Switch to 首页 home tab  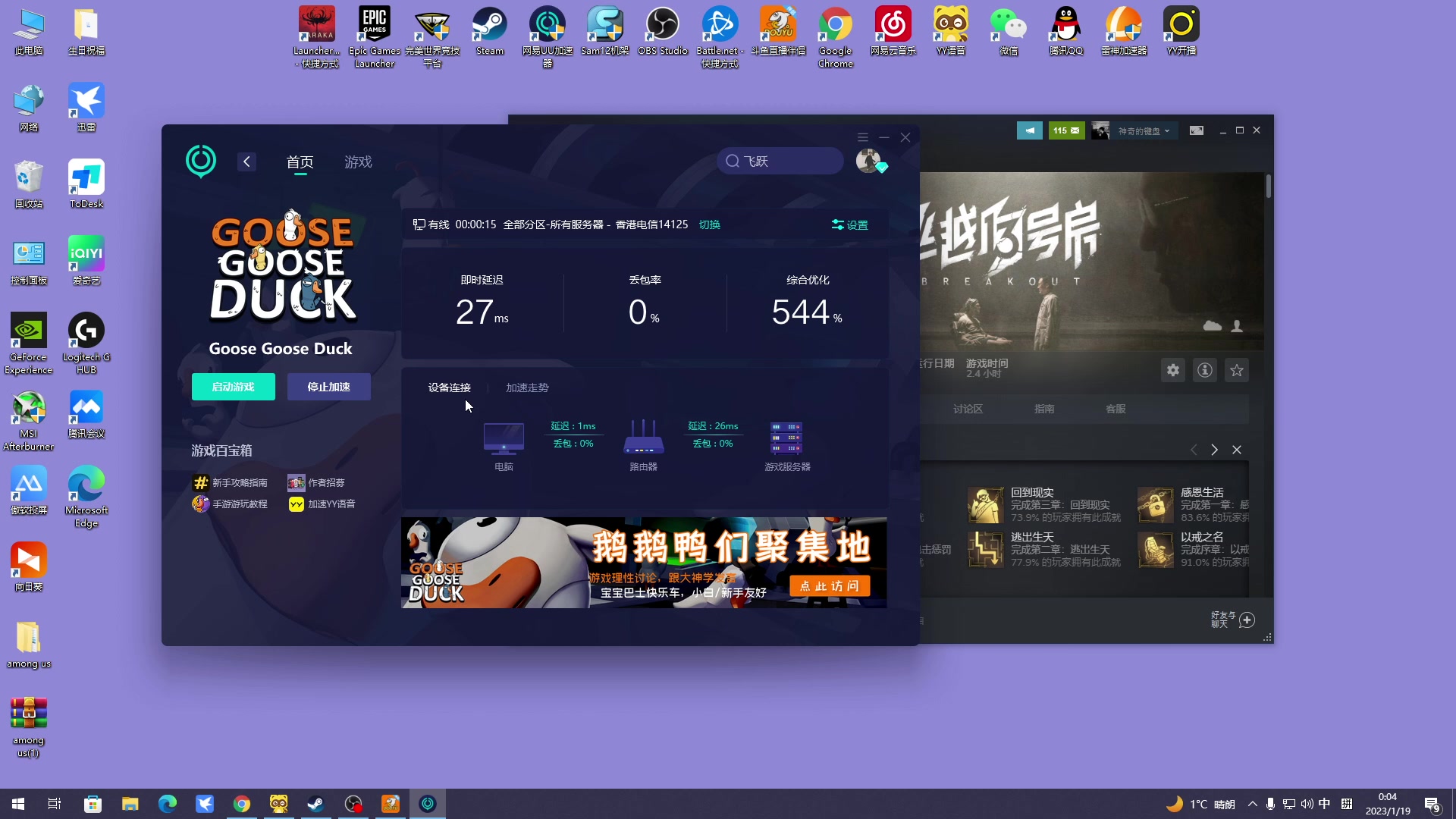point(300,162)
